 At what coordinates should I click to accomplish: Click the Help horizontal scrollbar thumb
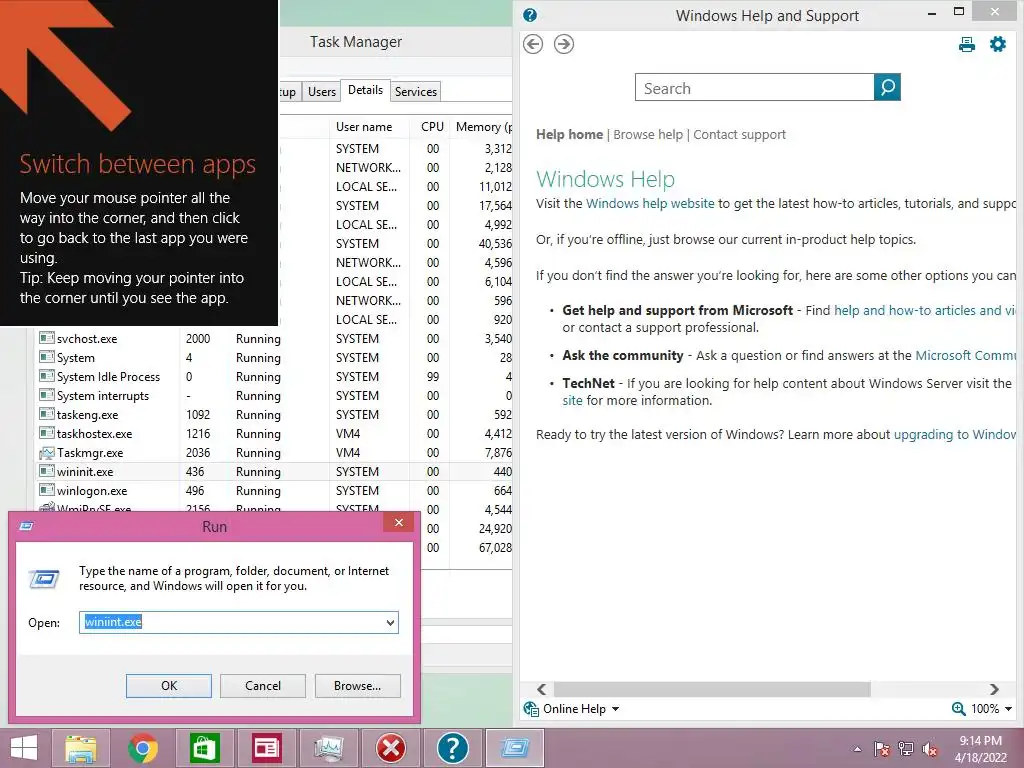pos(712,689)
